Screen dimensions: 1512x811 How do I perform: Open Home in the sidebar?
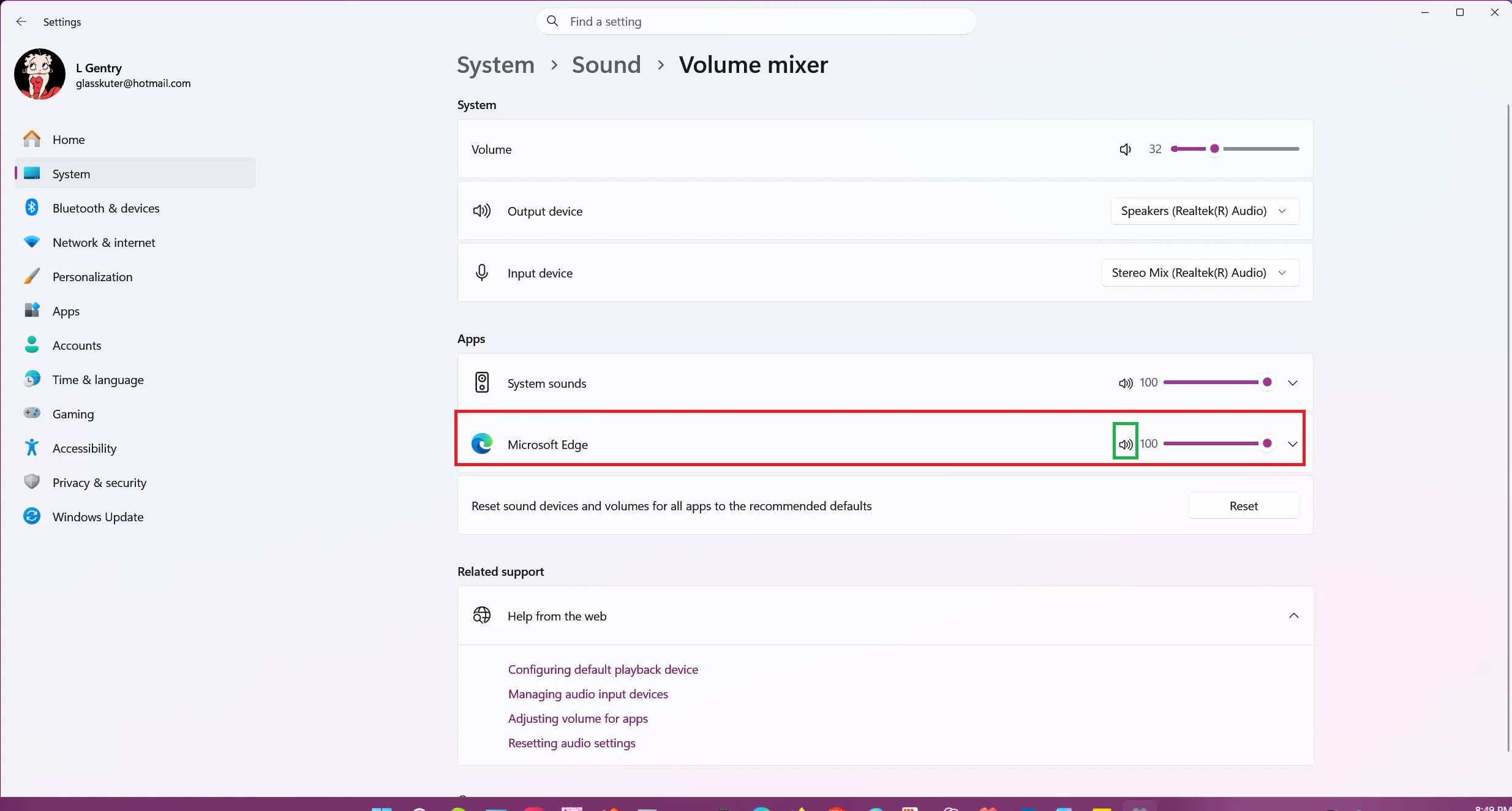point(135,140)
